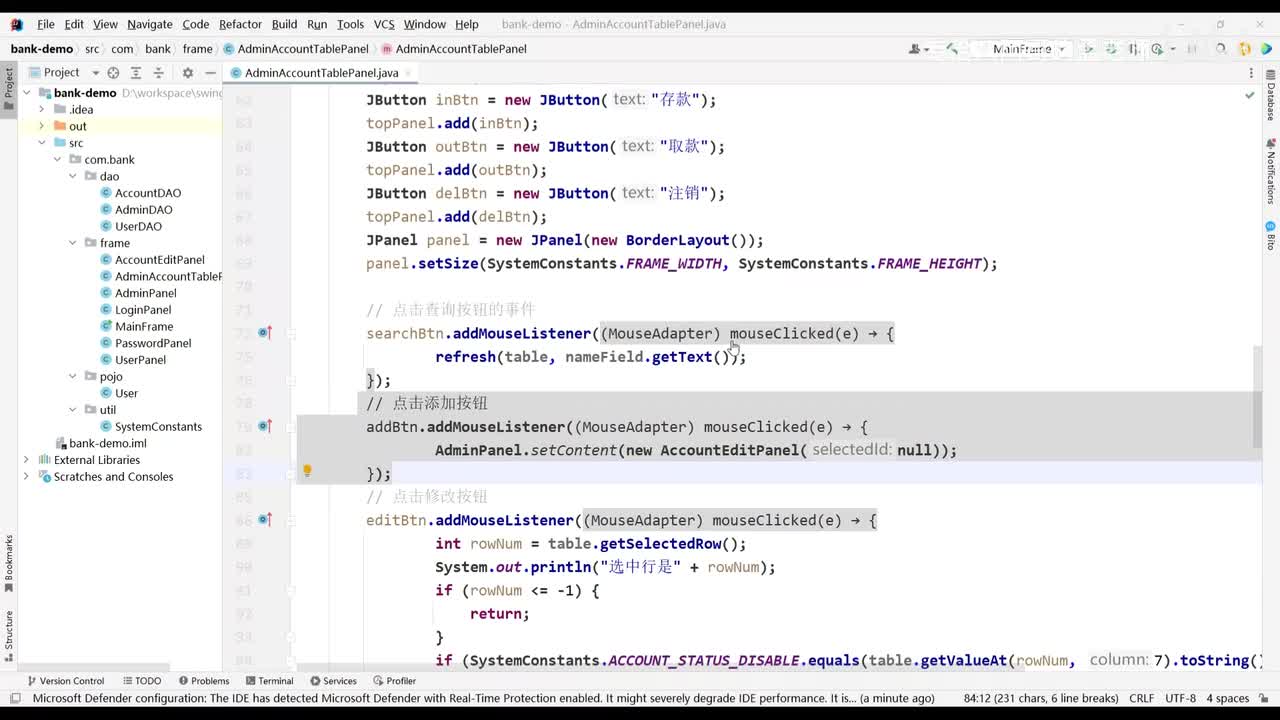Viewport: 1280px width, 720px height.
Task: Open the Build menu
Action: pyautogui.click(x=284, y=24)
